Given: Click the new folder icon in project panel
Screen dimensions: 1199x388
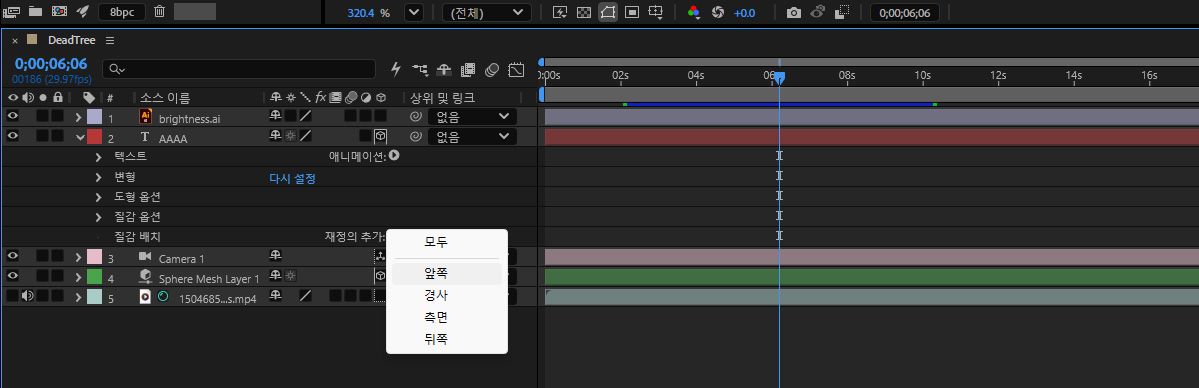Looking at the screenshot, I should point(35,12).
